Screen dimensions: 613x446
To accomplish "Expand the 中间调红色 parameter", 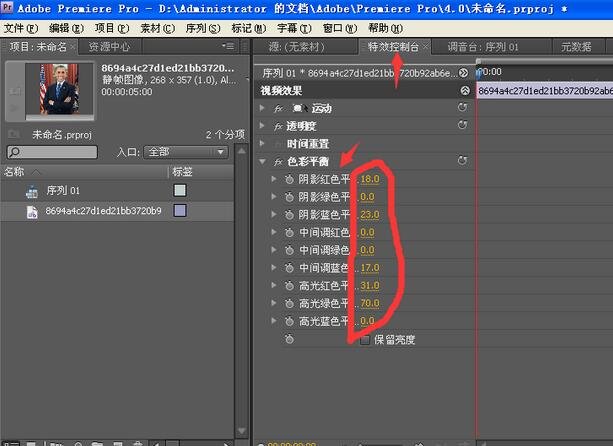I will click(x=274, y=232).
